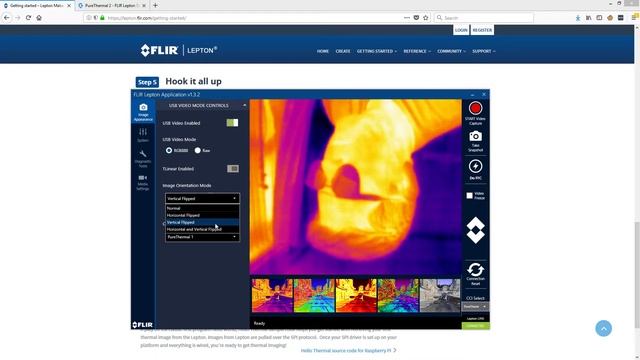640x360 pixels.
Task: Click the Login button
Action: coord(461,30)
